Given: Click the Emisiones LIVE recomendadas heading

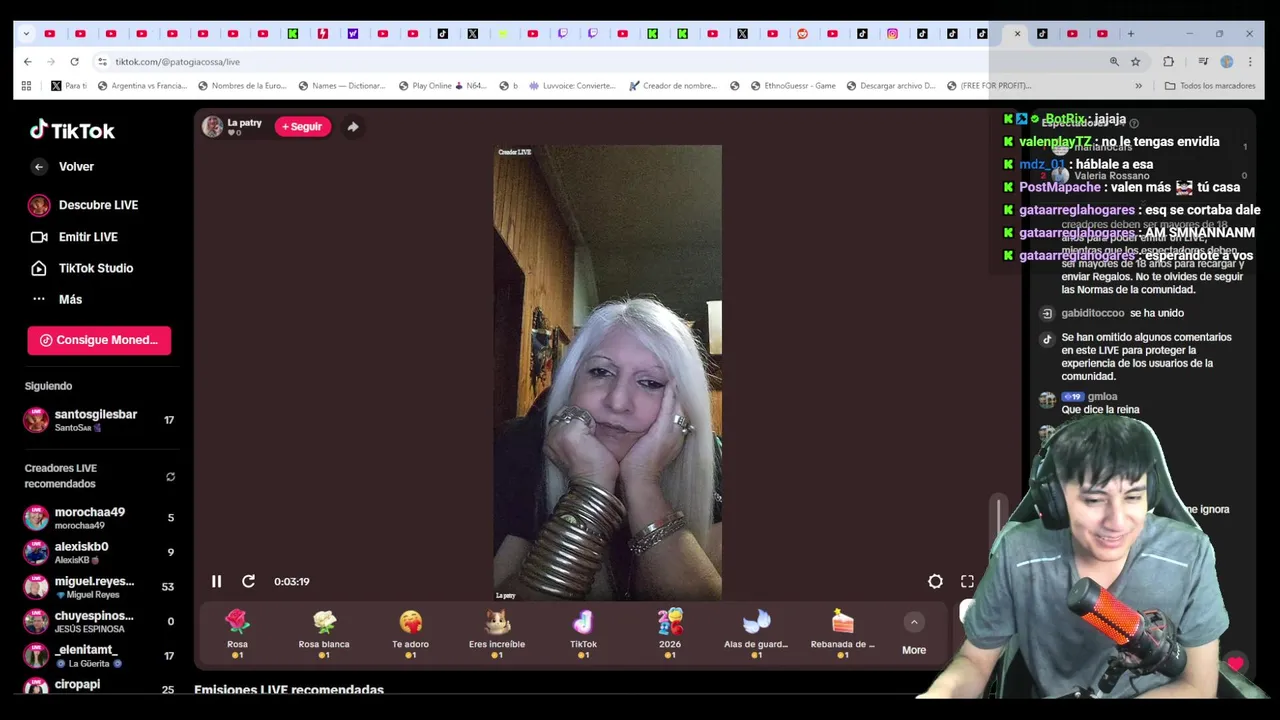Looking at the screenshot, I should (x=289, y=690).
